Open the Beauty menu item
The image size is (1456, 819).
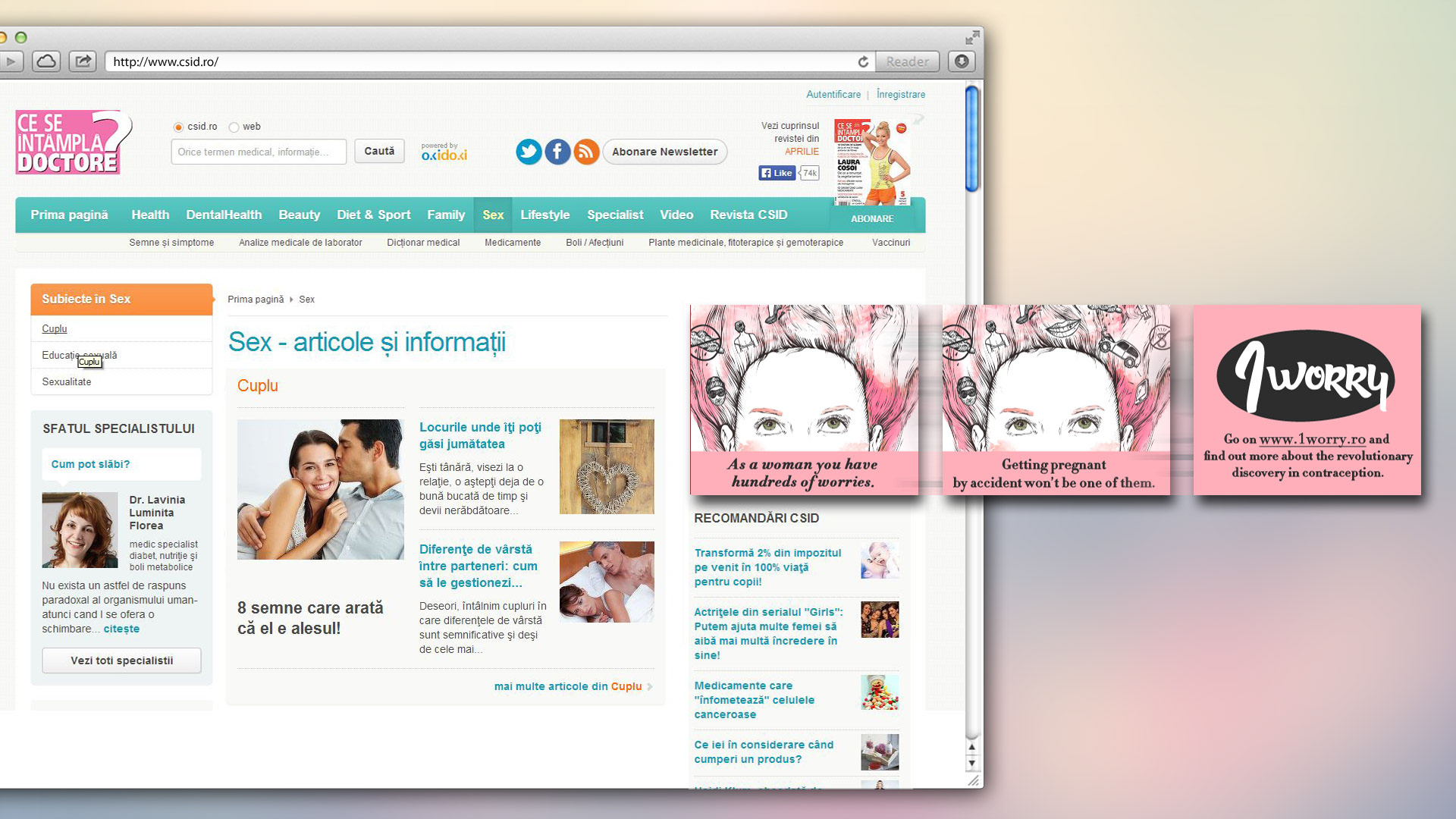coord(300,215)
